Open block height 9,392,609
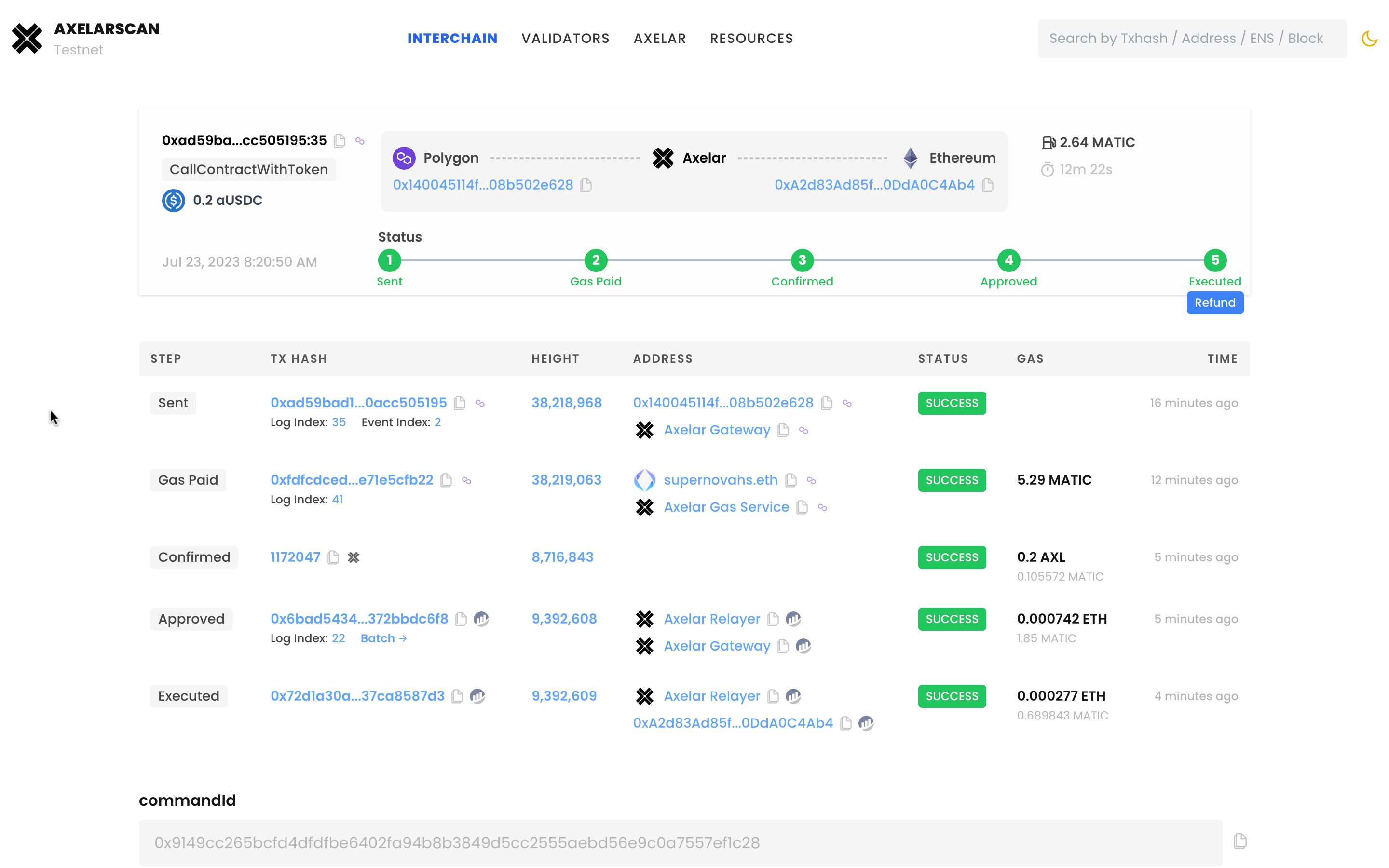The image size is (1389, 868). coord(564,696)
